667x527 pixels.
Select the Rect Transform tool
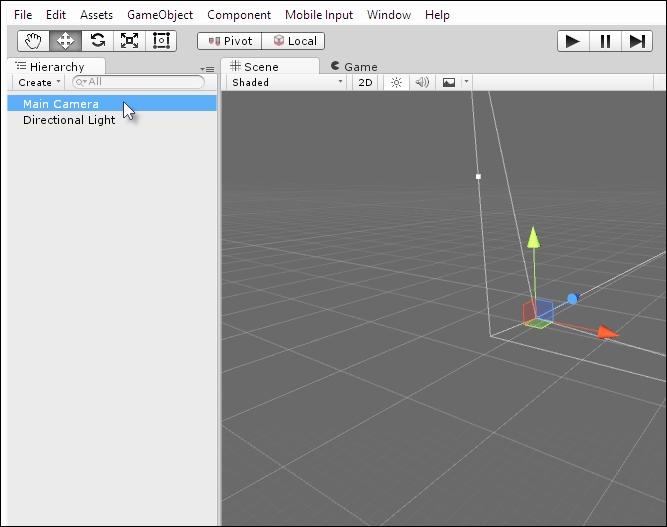pos(160,41)
